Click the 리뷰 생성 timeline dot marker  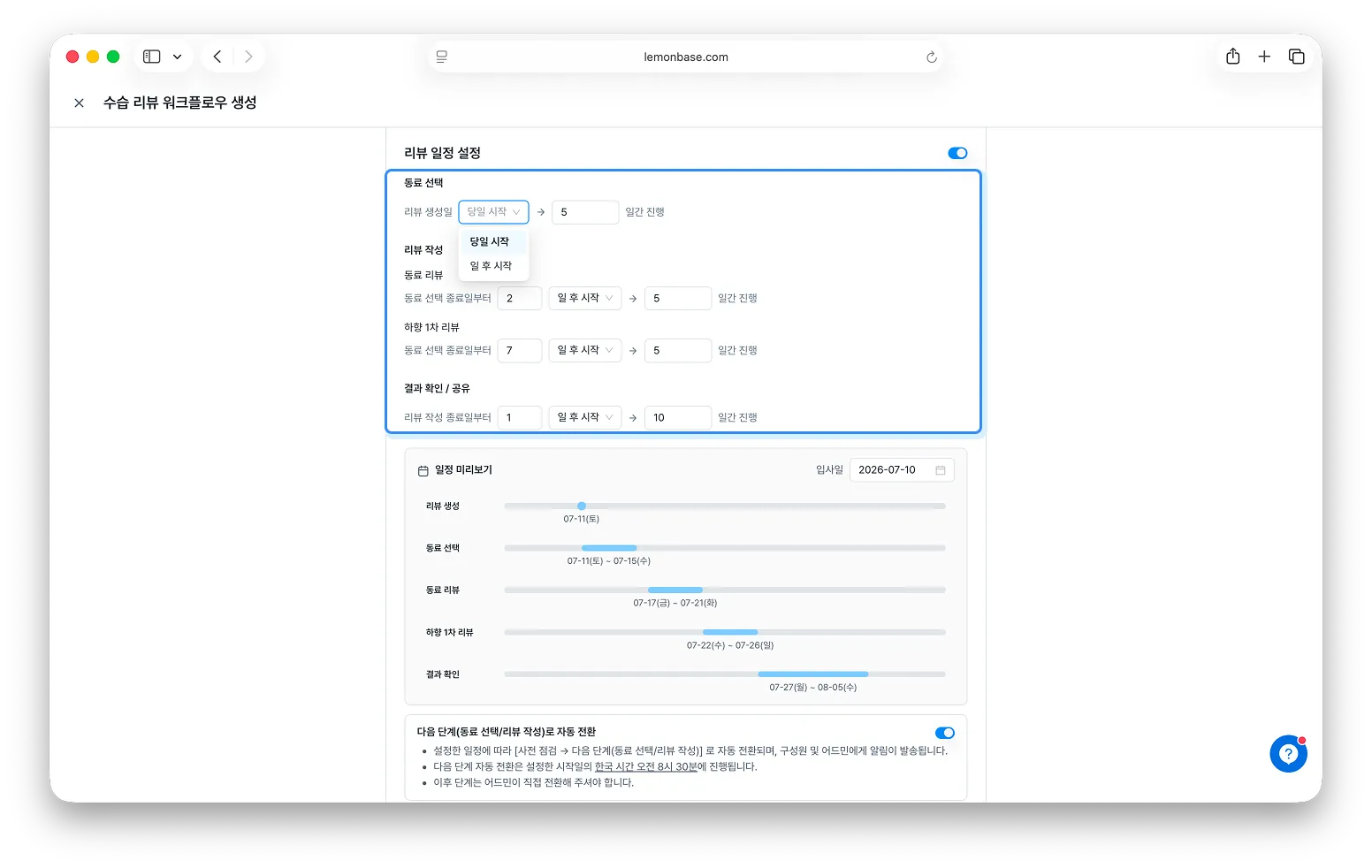click(582, 506)
